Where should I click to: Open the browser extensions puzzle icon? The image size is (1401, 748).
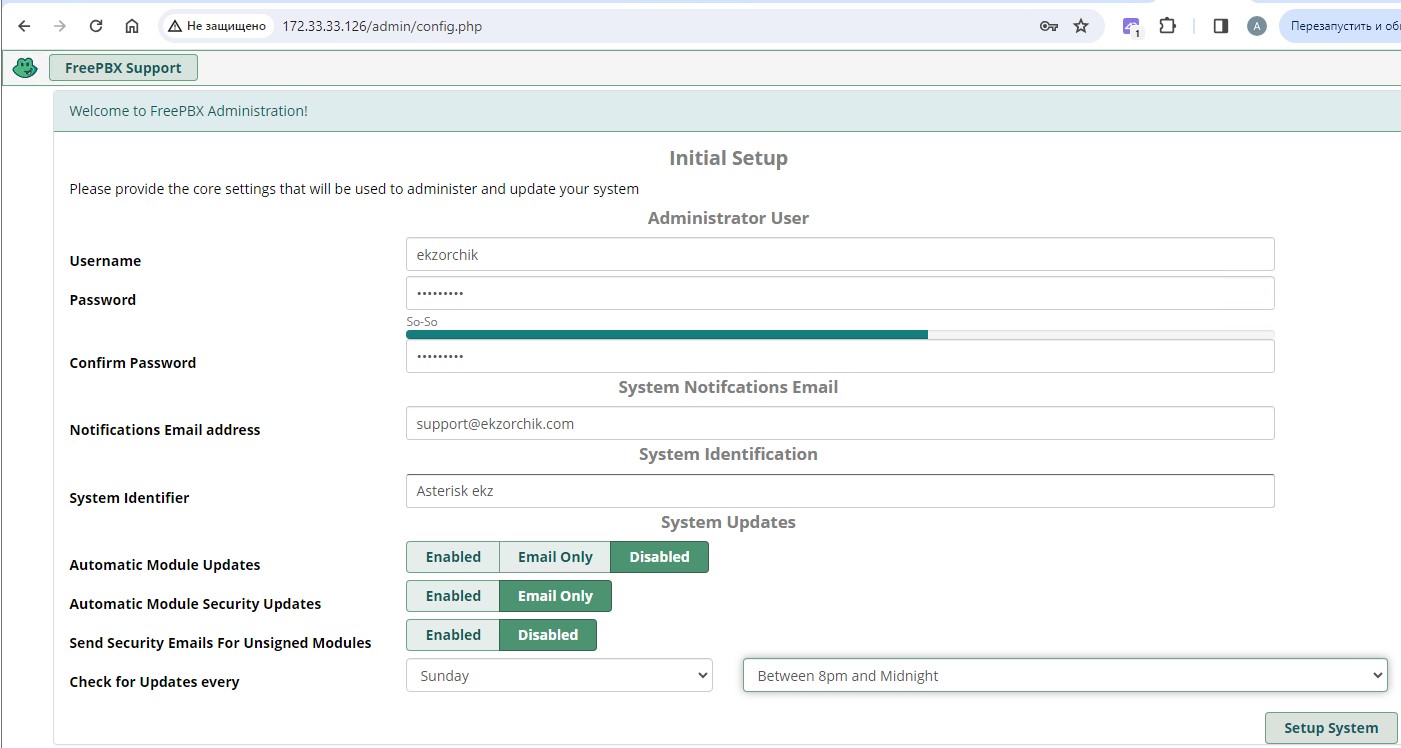coord(1167,26)
